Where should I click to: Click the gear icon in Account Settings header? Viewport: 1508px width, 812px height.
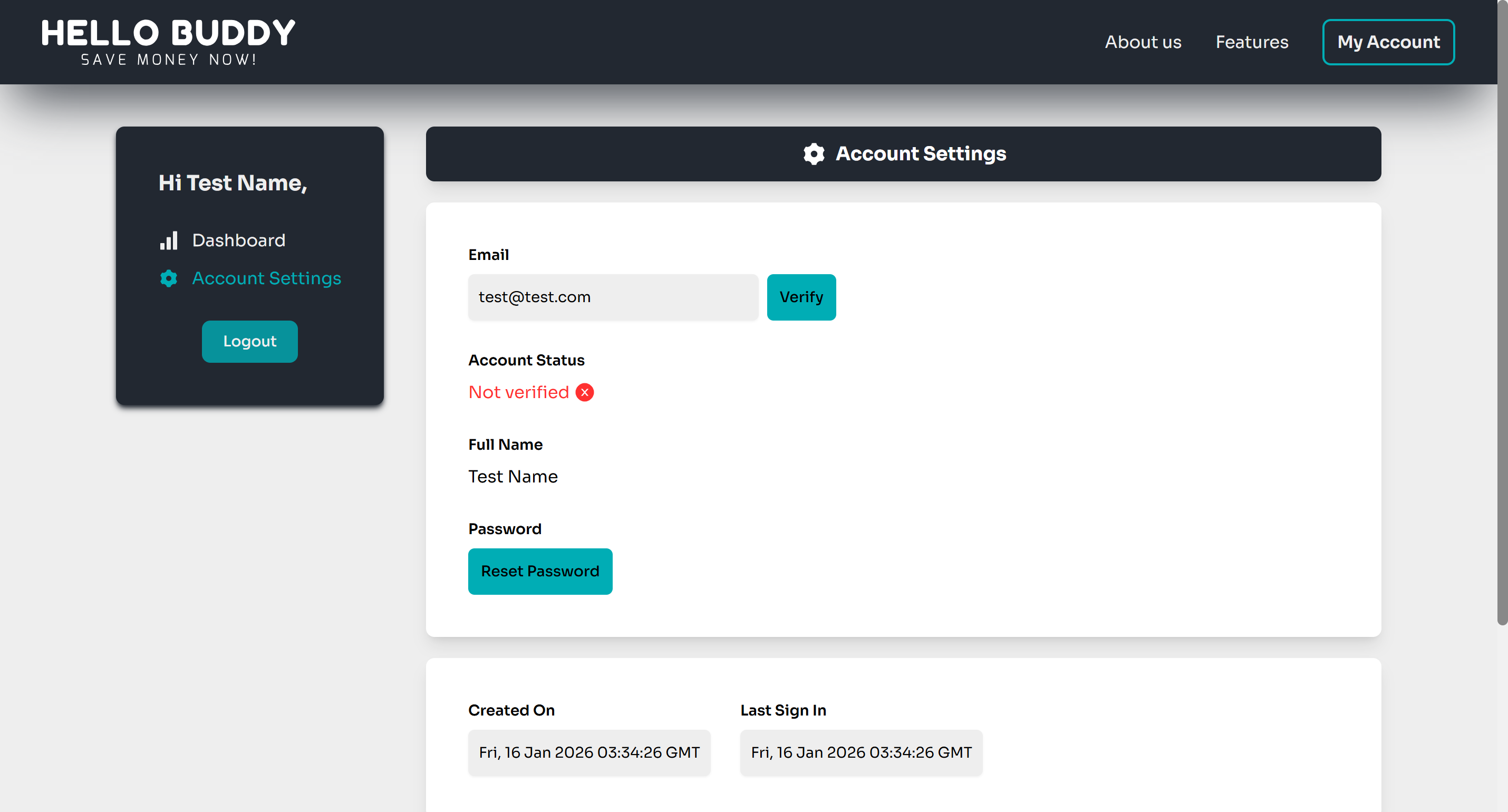click(x=814, y=154)
